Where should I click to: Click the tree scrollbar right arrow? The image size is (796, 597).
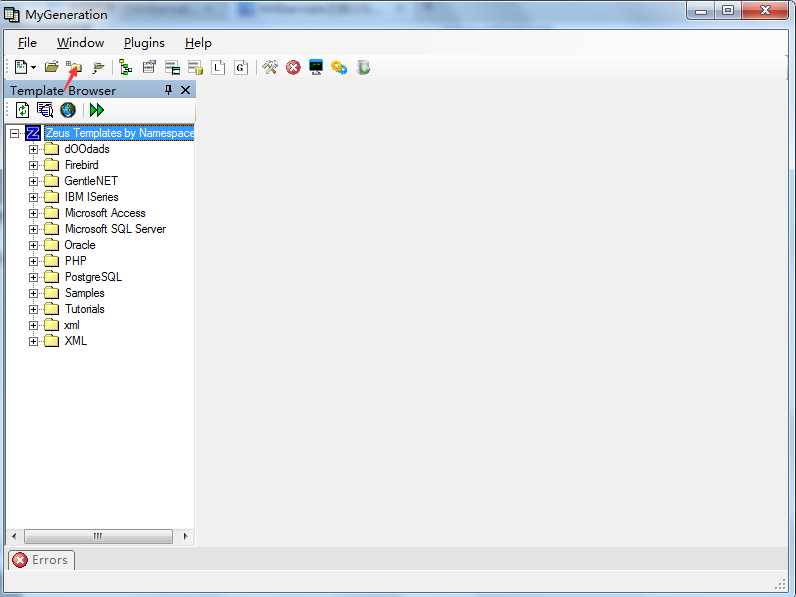click(185, 536)
